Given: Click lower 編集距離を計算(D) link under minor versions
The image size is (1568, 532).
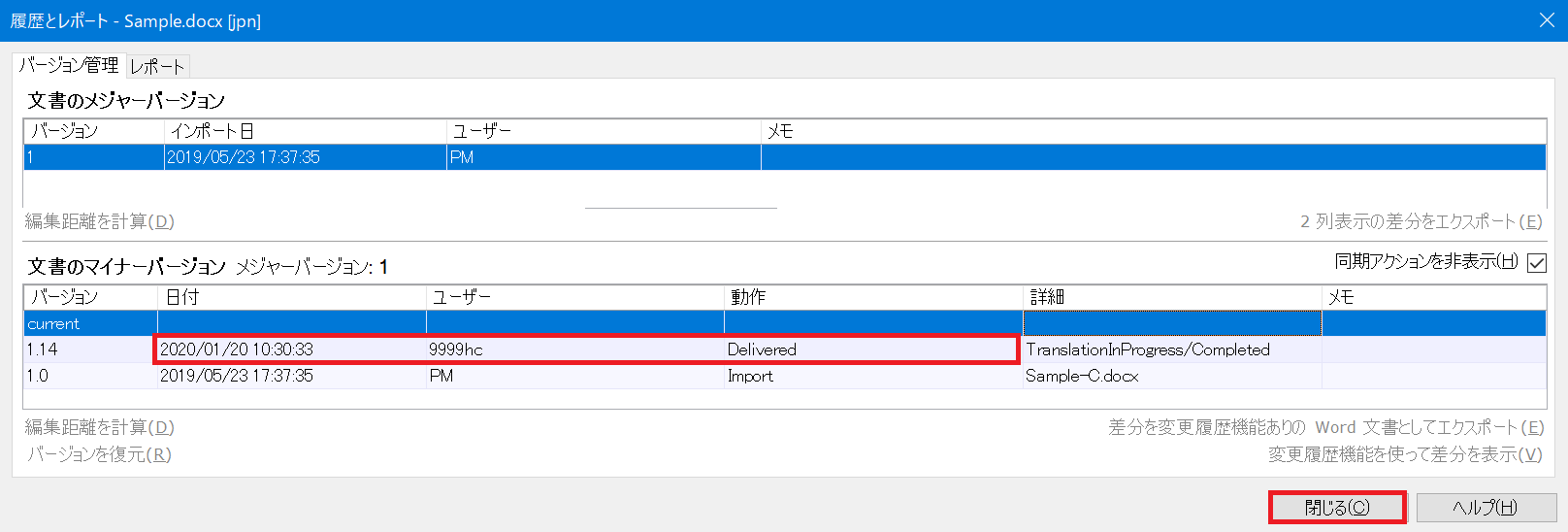Looking at the screenshot, I should pyautogui.click(x=99, y=427).
